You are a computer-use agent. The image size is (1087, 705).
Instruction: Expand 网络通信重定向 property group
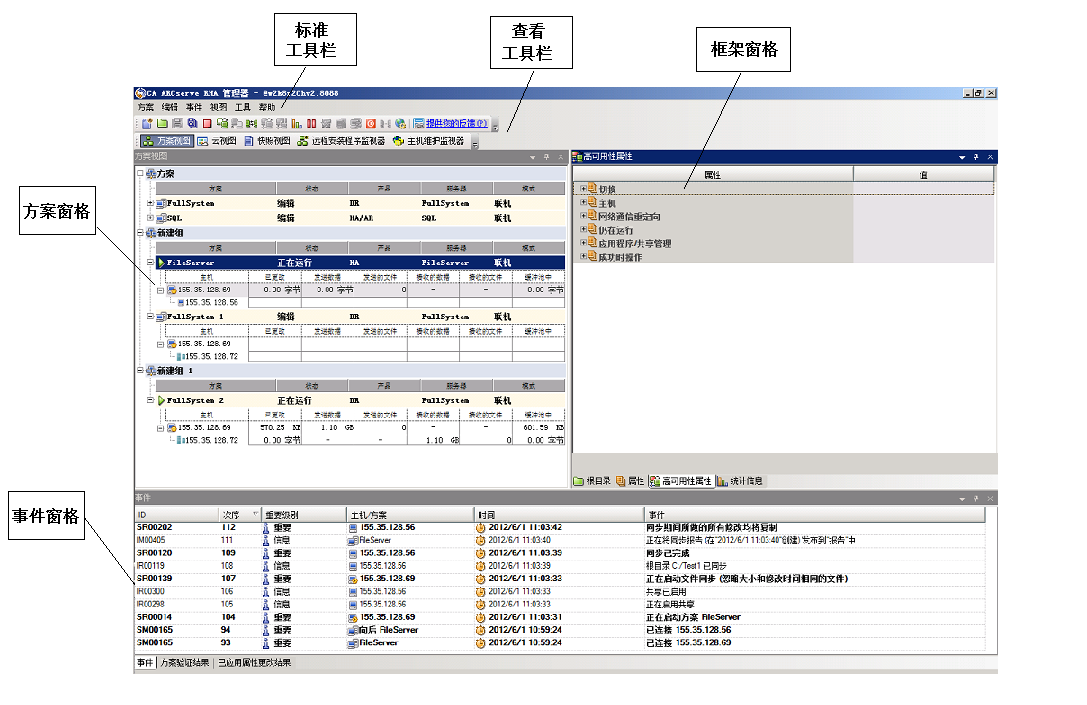[583, 216]
